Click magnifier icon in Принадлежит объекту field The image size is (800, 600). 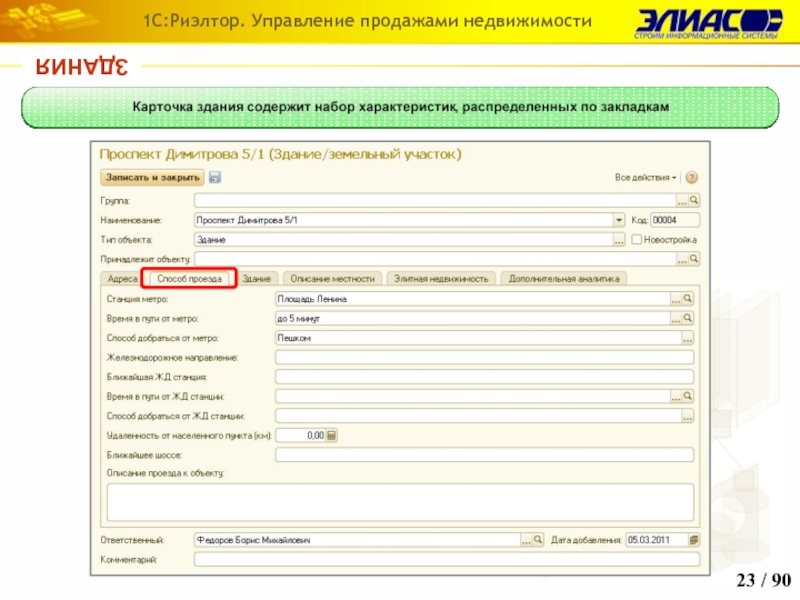693,259
